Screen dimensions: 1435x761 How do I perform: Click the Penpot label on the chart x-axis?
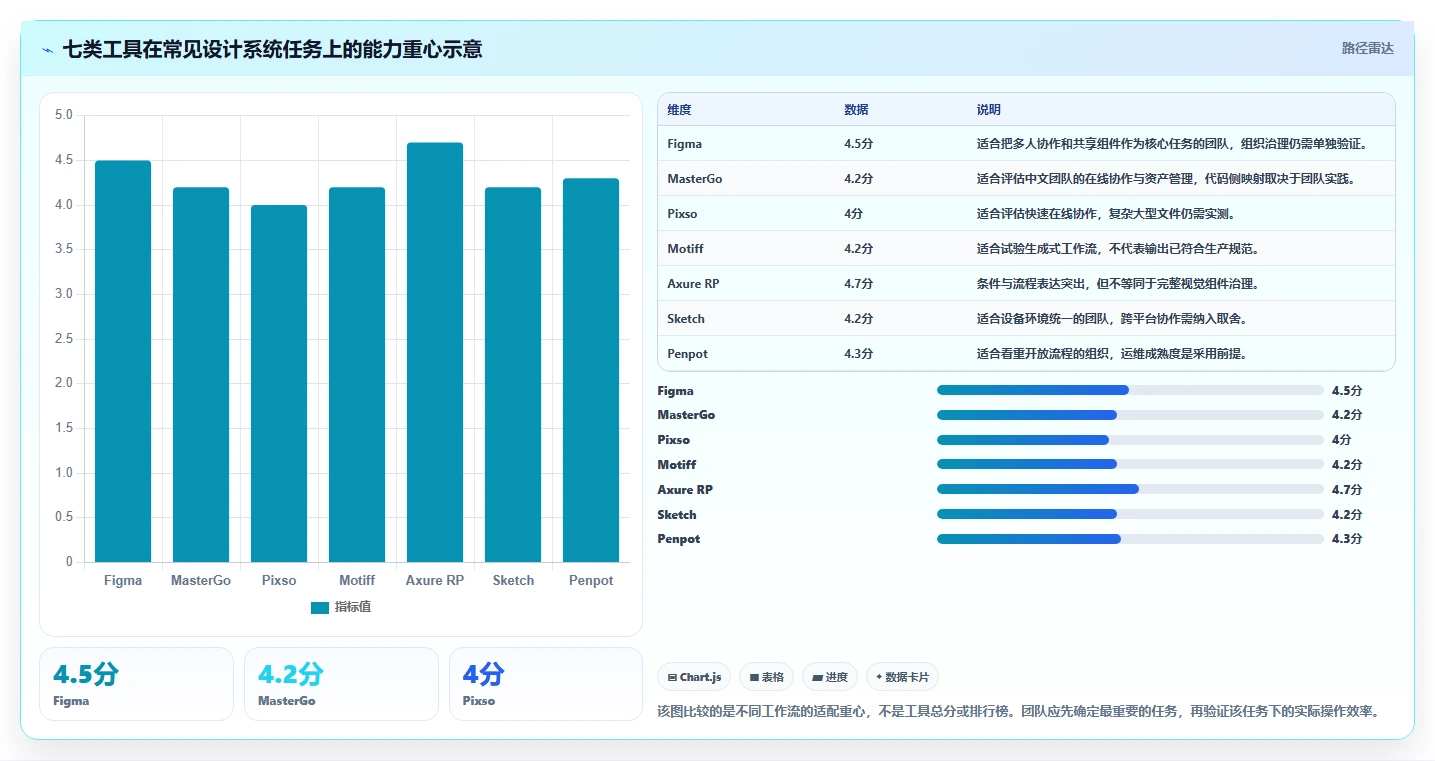[x=591, y=581]
